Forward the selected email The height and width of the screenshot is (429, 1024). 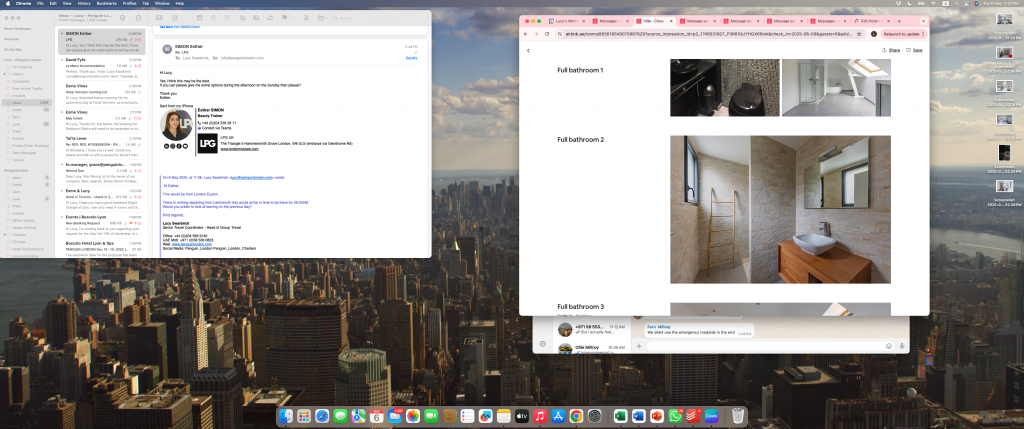click(x=270, y=18)
